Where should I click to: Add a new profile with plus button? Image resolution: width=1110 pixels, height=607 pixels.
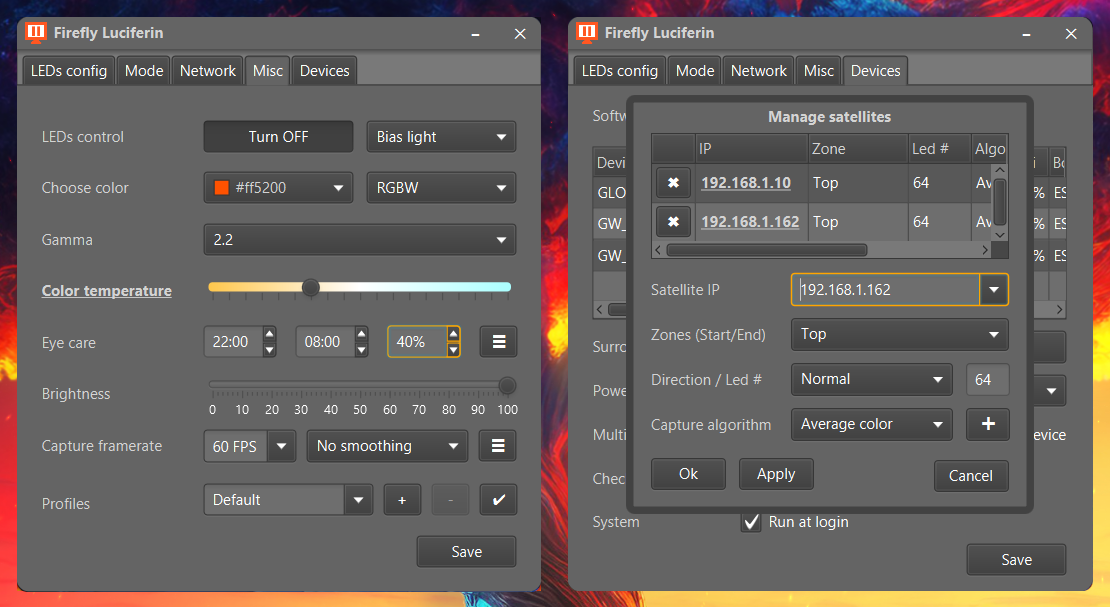point(402,500)
